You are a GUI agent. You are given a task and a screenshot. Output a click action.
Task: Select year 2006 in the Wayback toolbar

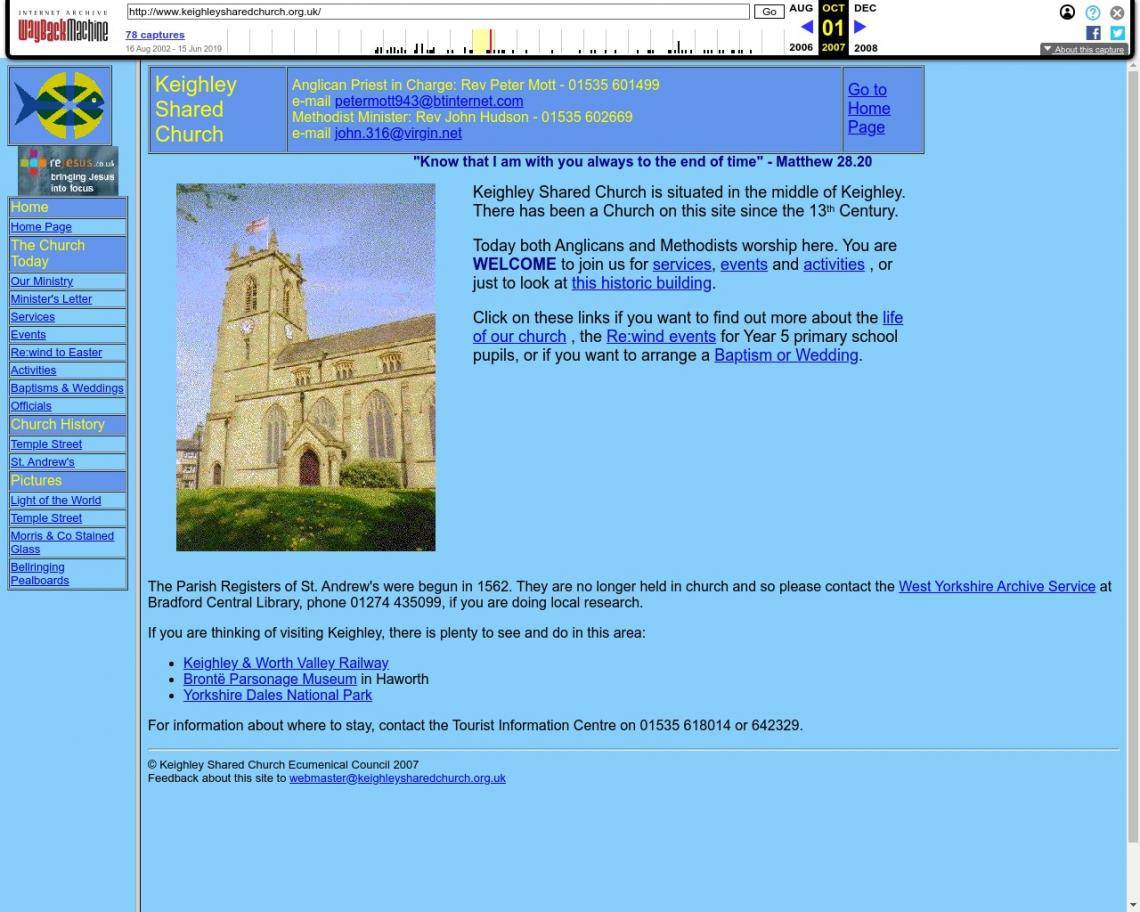coord(801,47)
